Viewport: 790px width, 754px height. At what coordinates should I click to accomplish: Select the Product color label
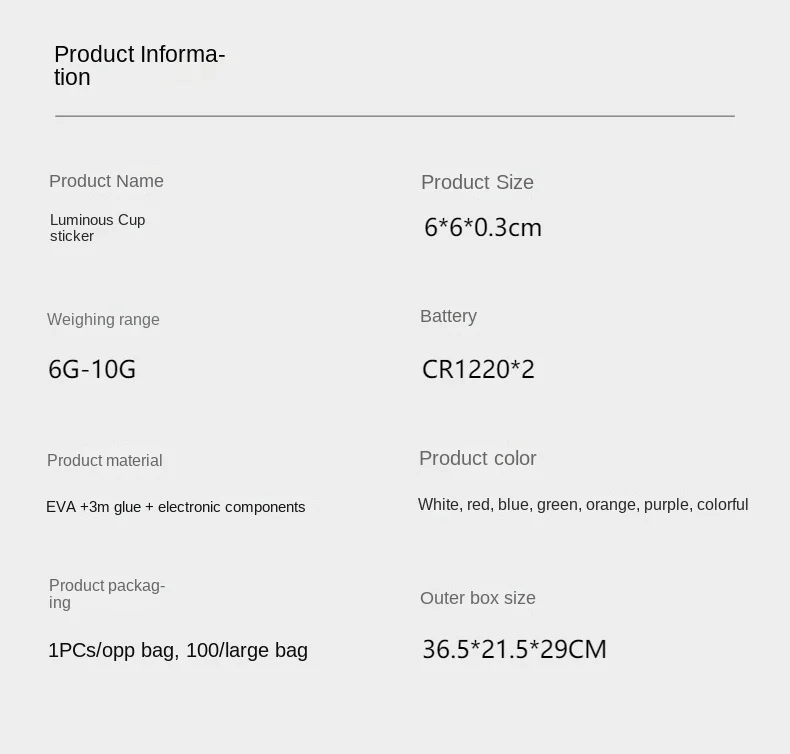coord(477,458)
